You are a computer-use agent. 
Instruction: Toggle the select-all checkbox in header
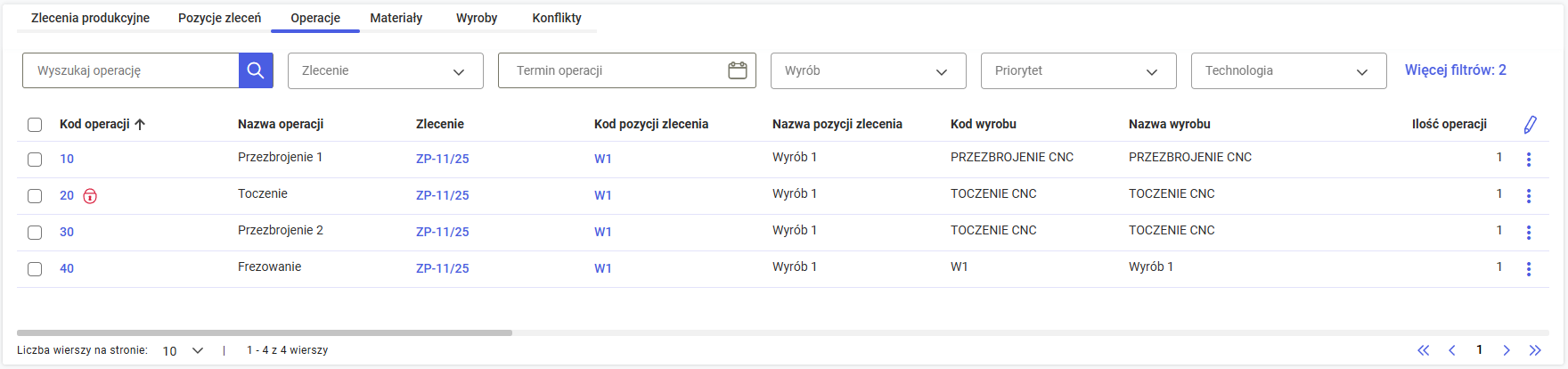coord(35,125)
